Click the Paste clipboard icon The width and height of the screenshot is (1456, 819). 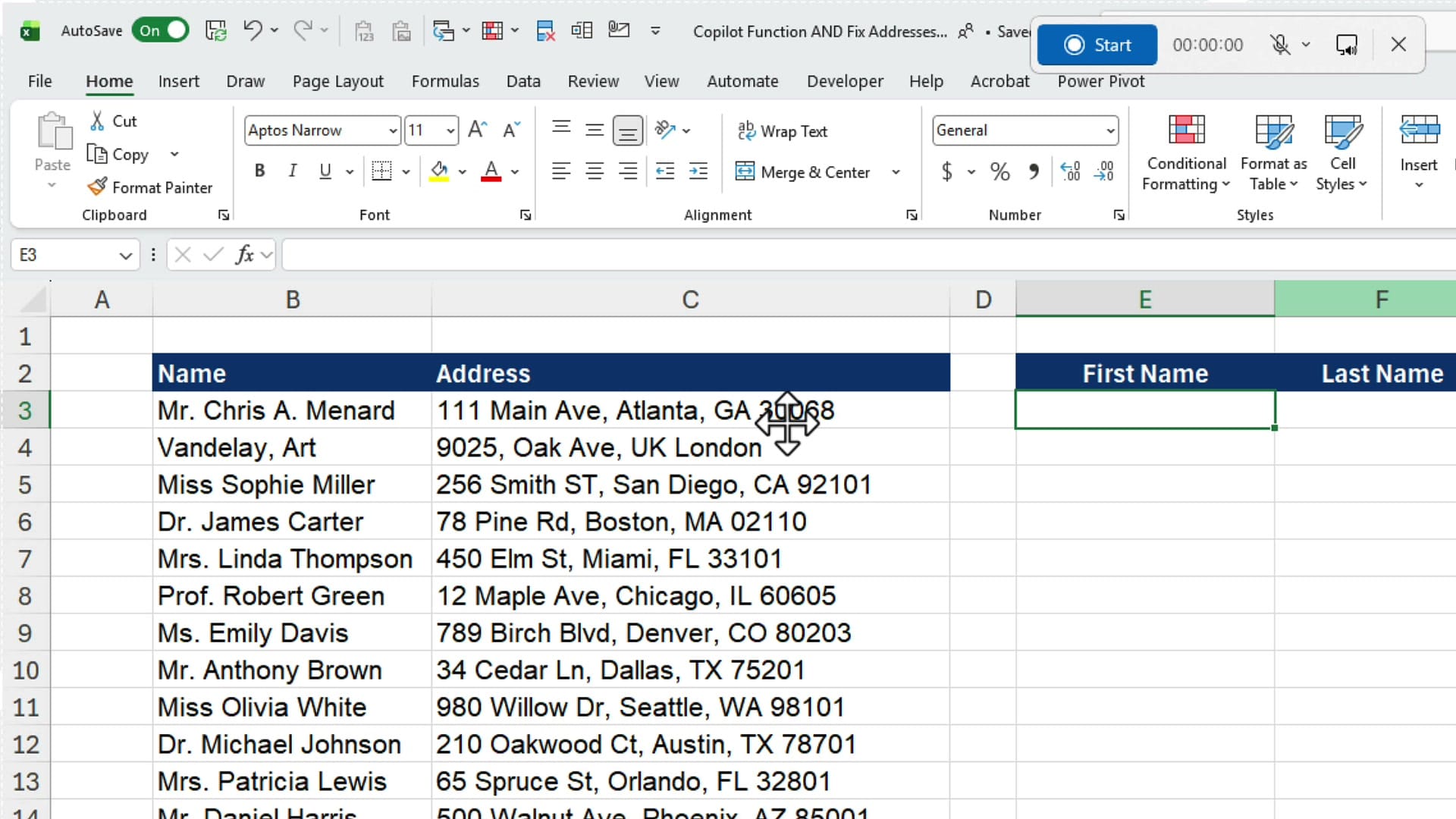pos(53,131)
